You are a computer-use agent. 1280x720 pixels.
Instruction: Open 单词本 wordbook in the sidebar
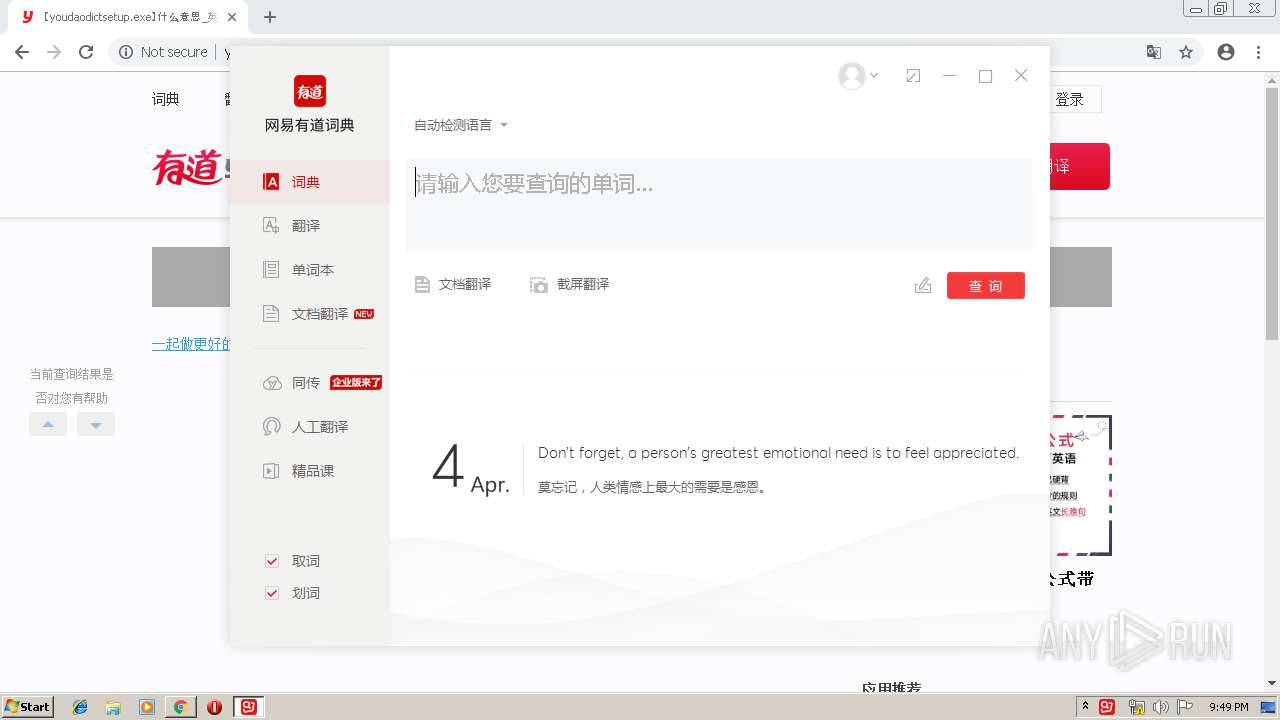[310, 270]
